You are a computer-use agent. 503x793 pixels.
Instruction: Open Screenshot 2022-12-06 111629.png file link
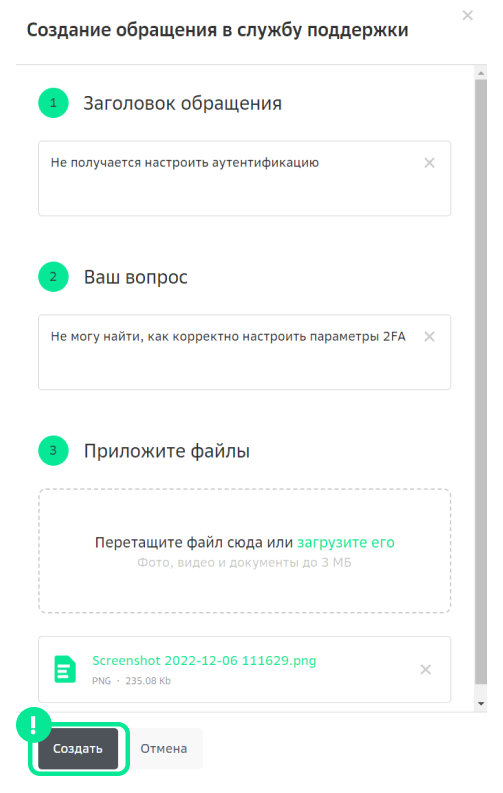[x=204, y=660]
